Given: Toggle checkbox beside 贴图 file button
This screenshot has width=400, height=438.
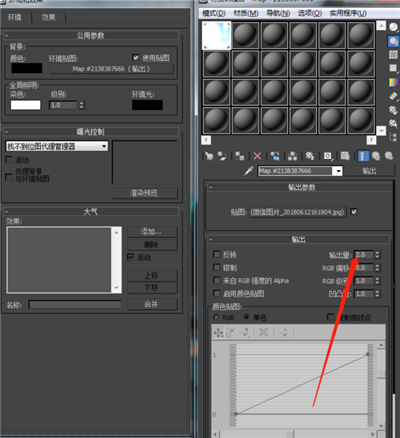Looking at the screenshot, I should [354, 211].
